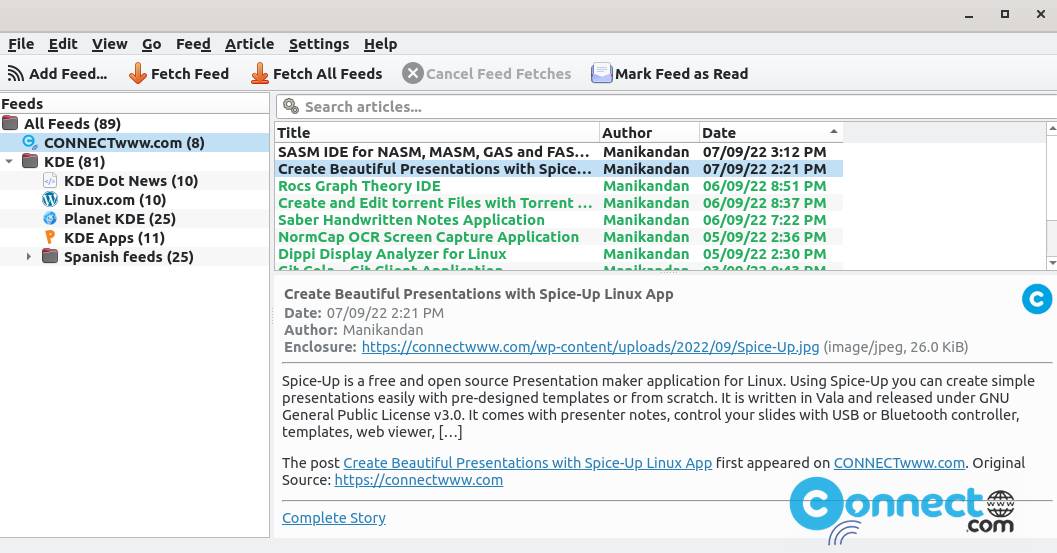Open the Complete Story link
Screen dimensions: 1057x553
(334, 518)
